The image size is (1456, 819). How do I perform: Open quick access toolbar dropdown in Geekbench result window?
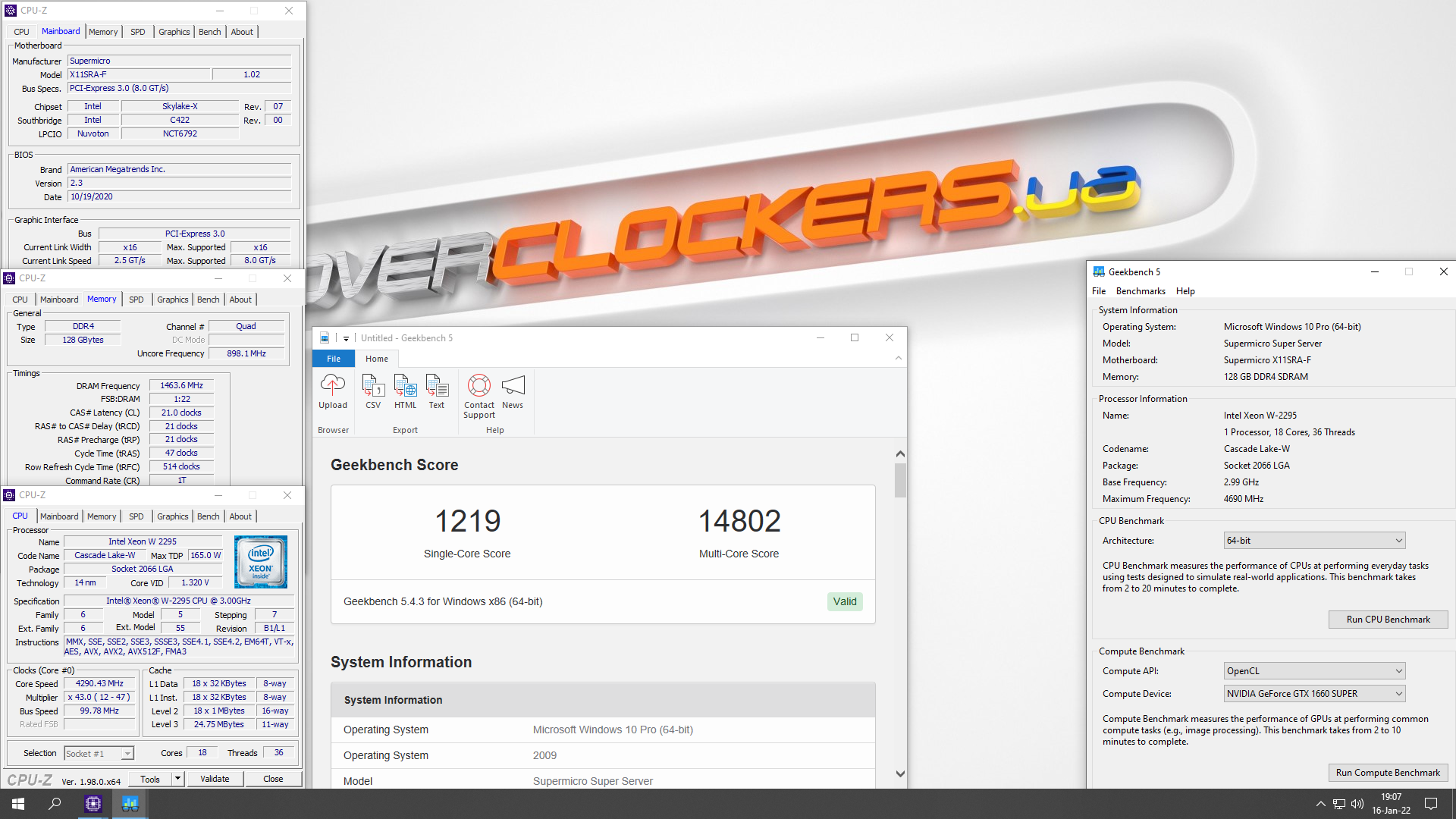click(346, 338)
